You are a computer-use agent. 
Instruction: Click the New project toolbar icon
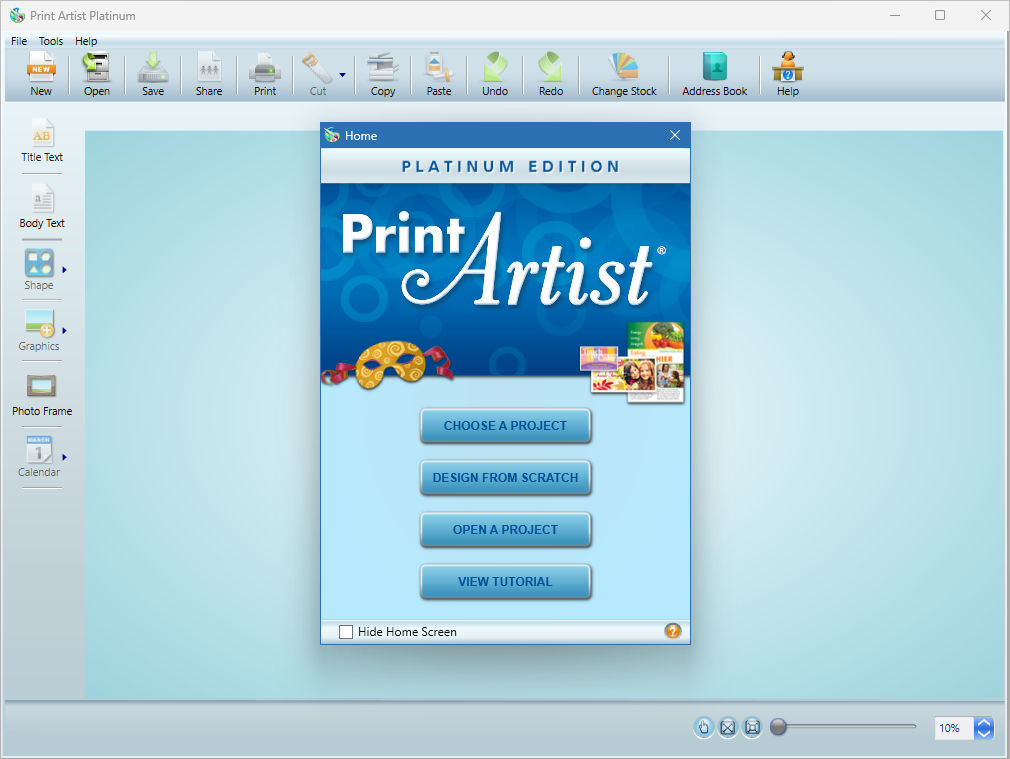(41, 68)
